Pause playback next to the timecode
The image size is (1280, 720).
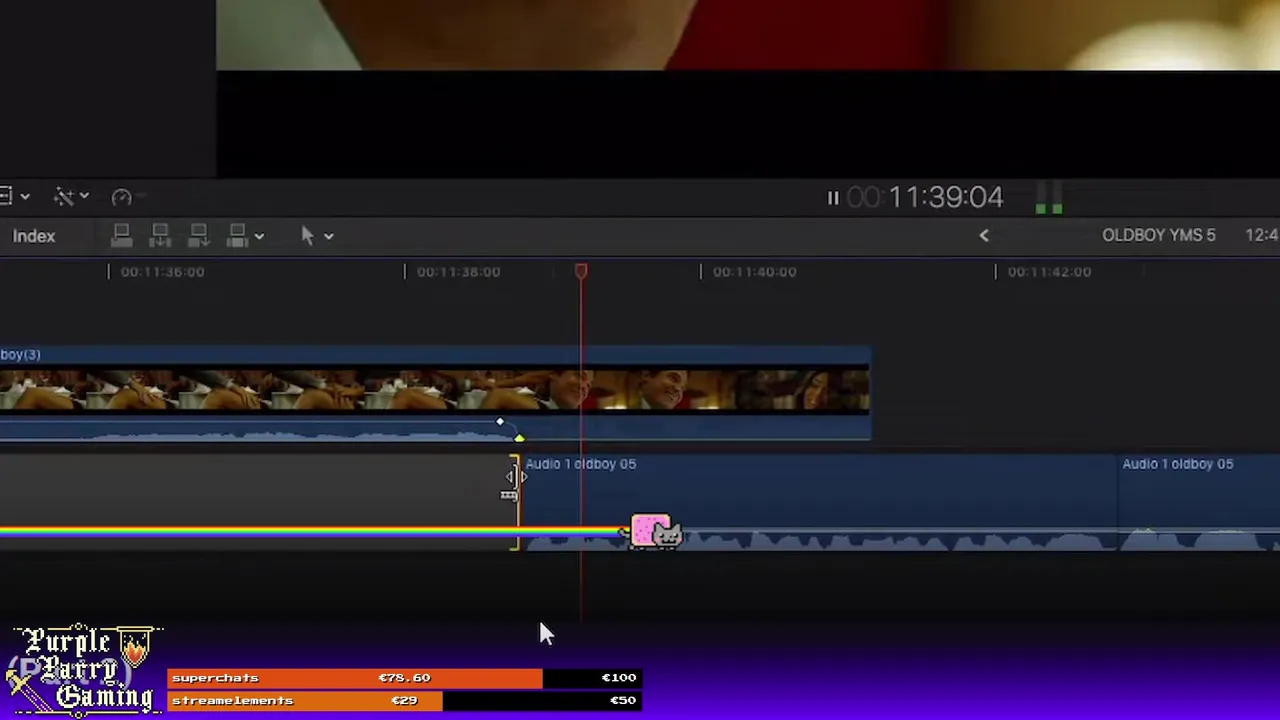833,198
